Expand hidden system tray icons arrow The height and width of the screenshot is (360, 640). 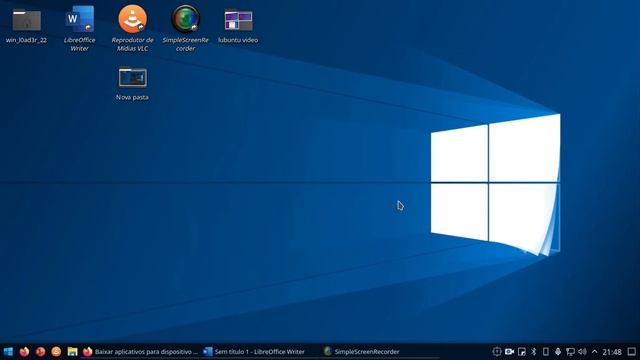(594, 351)
